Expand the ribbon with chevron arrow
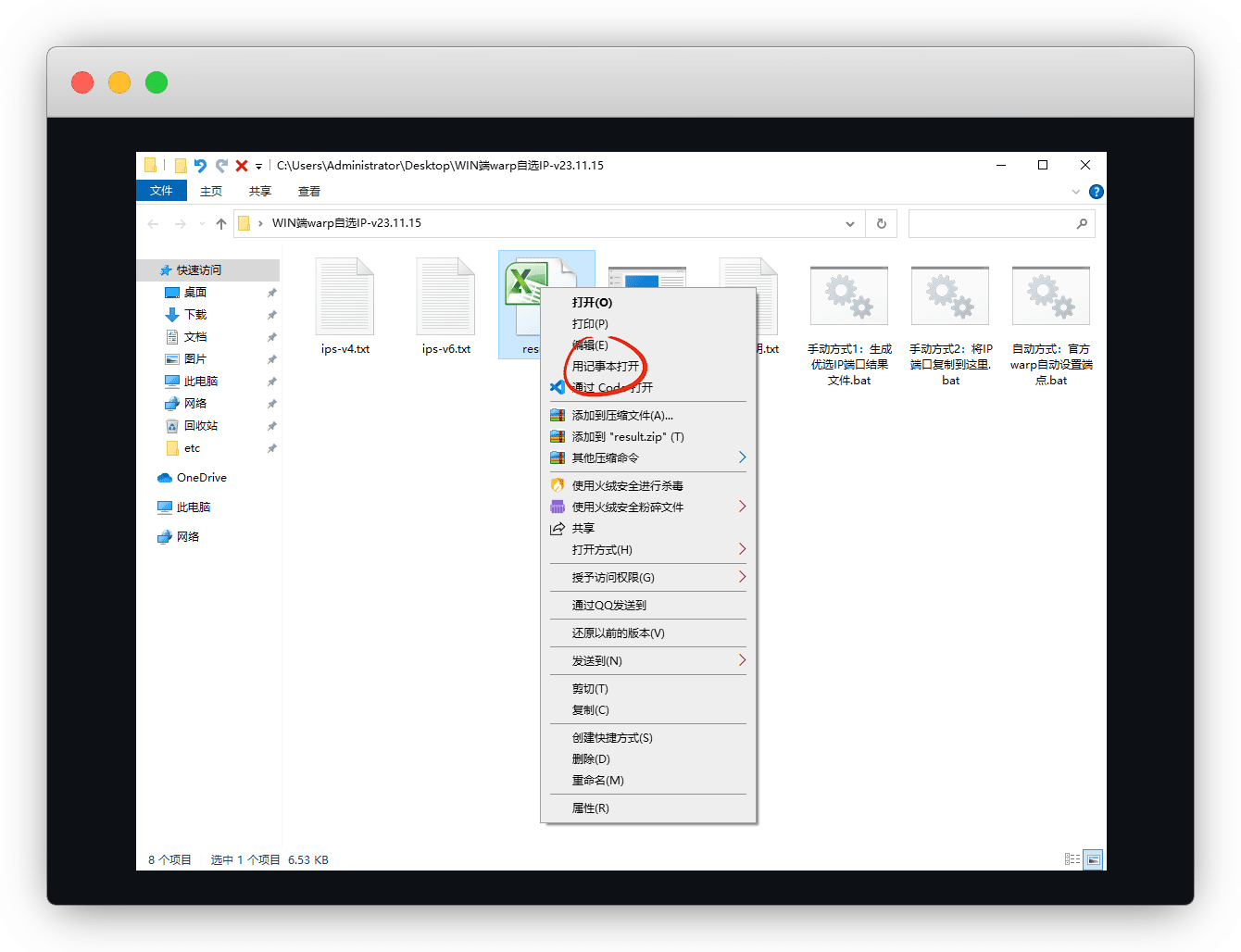 click(x=1075, y=192)
